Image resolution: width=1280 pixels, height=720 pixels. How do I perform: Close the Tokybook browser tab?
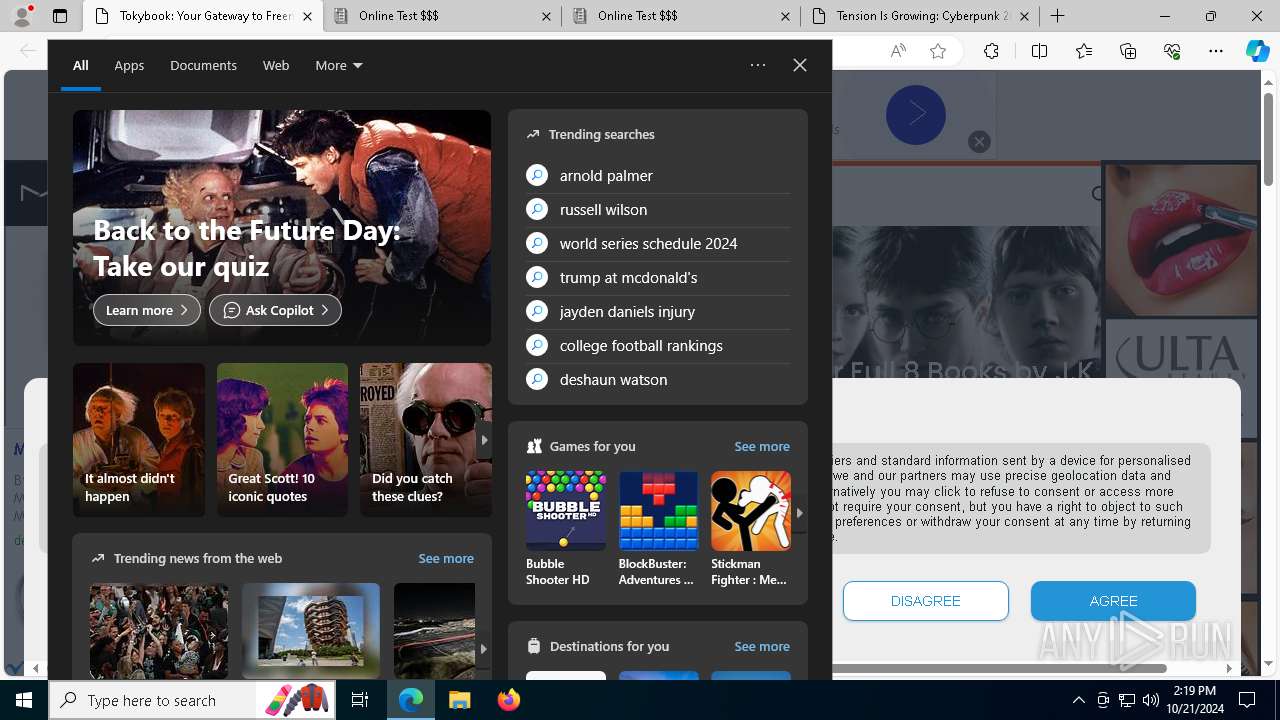307,16
